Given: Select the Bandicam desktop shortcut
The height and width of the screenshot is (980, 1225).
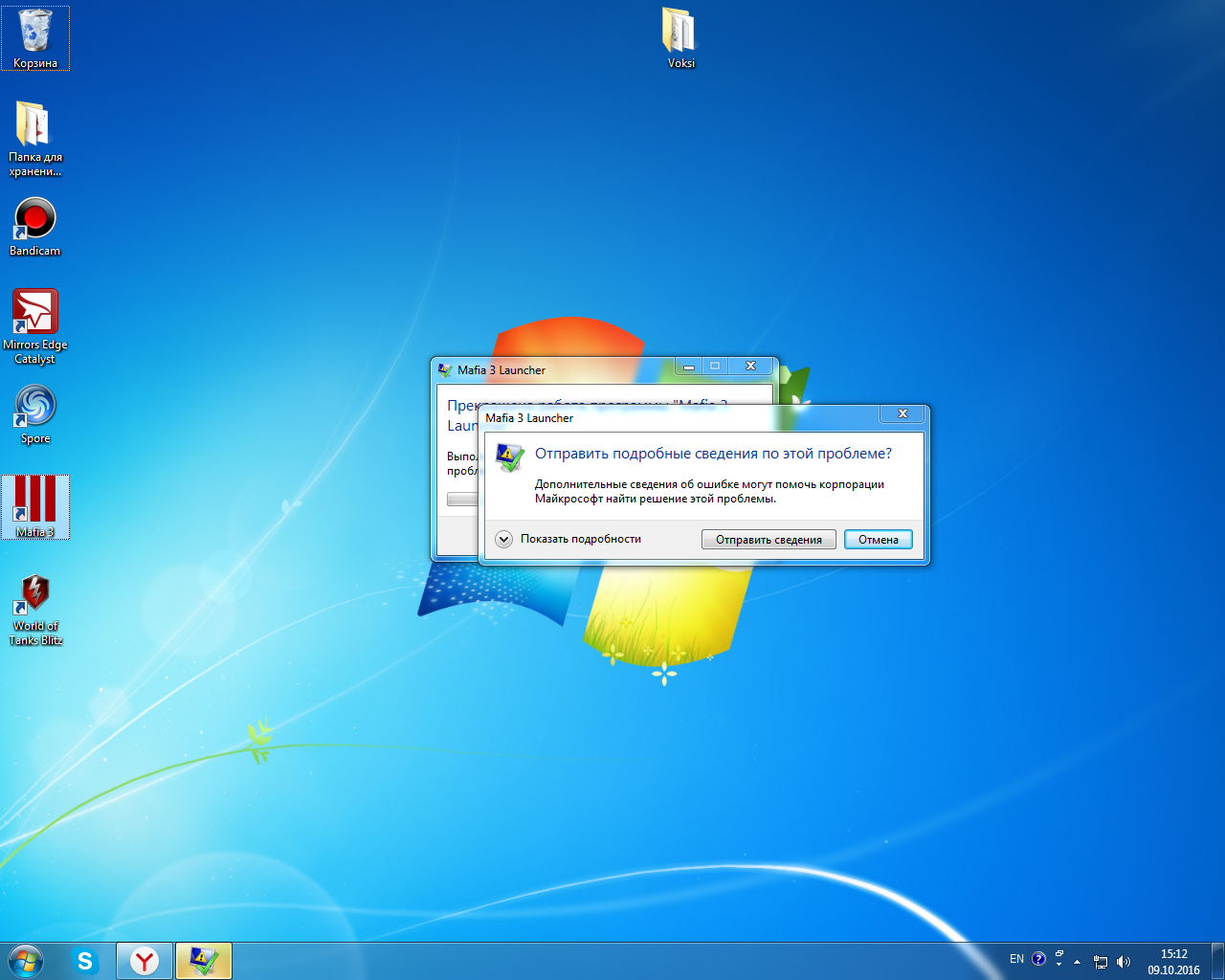Looking at the screenshot, I should coord(35,227).
